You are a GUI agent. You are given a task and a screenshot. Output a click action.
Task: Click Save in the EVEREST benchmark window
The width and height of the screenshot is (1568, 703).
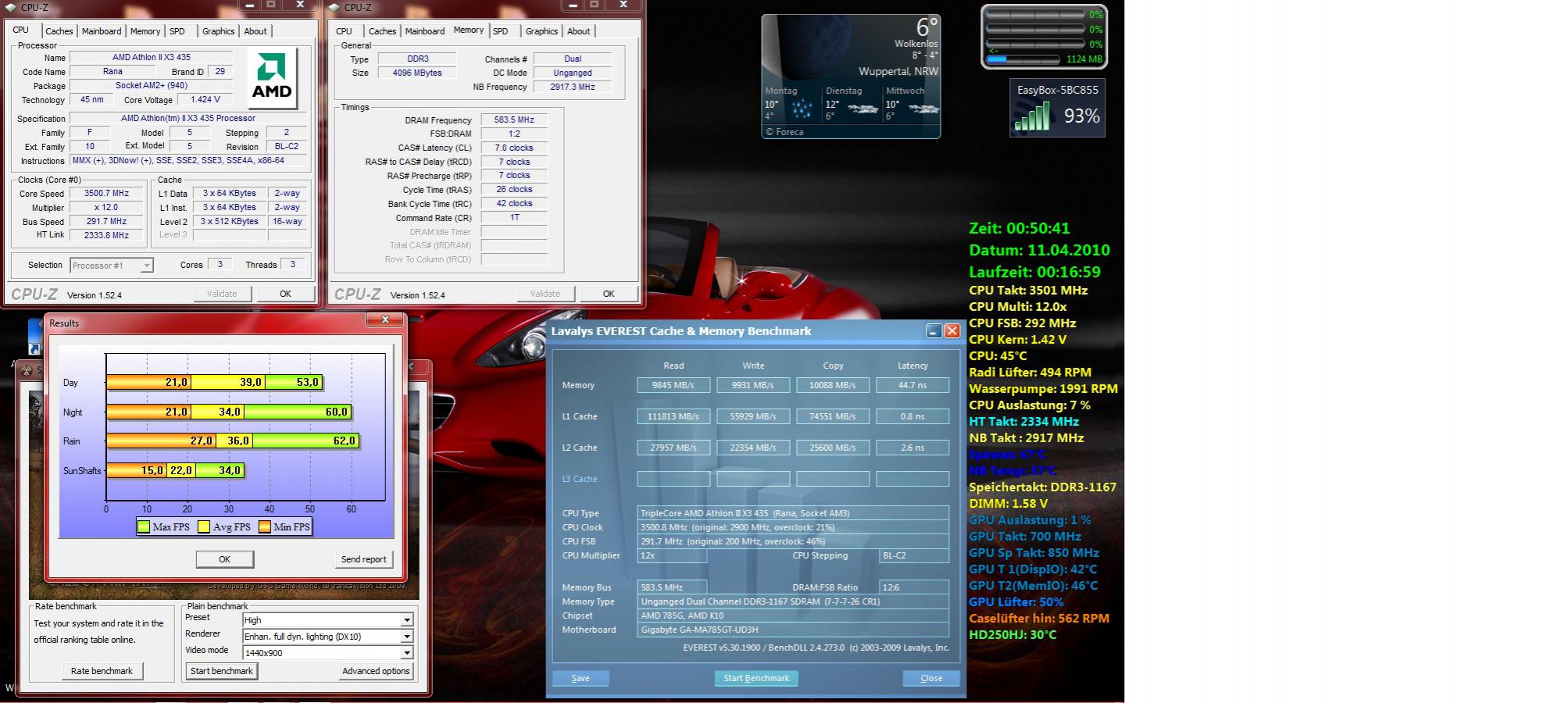pyautogui.click(x=580, y=678)
